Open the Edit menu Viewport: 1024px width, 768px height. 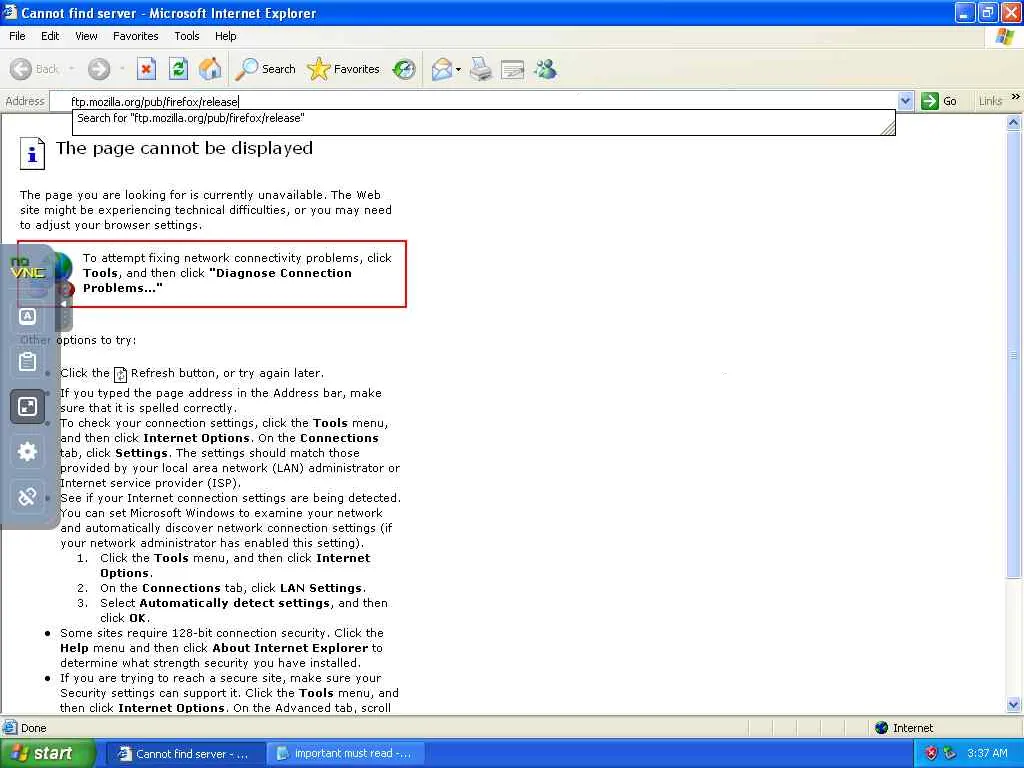click(50, 36)
